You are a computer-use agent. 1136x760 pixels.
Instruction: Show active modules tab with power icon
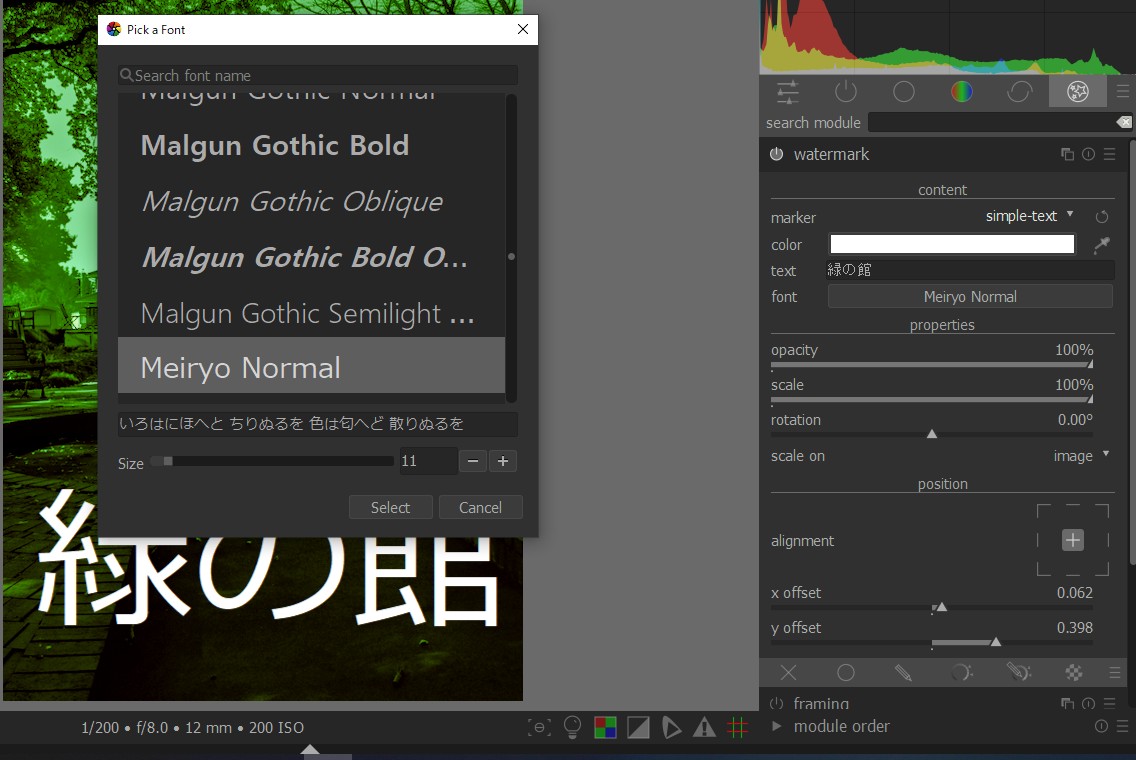pos(845,92)
